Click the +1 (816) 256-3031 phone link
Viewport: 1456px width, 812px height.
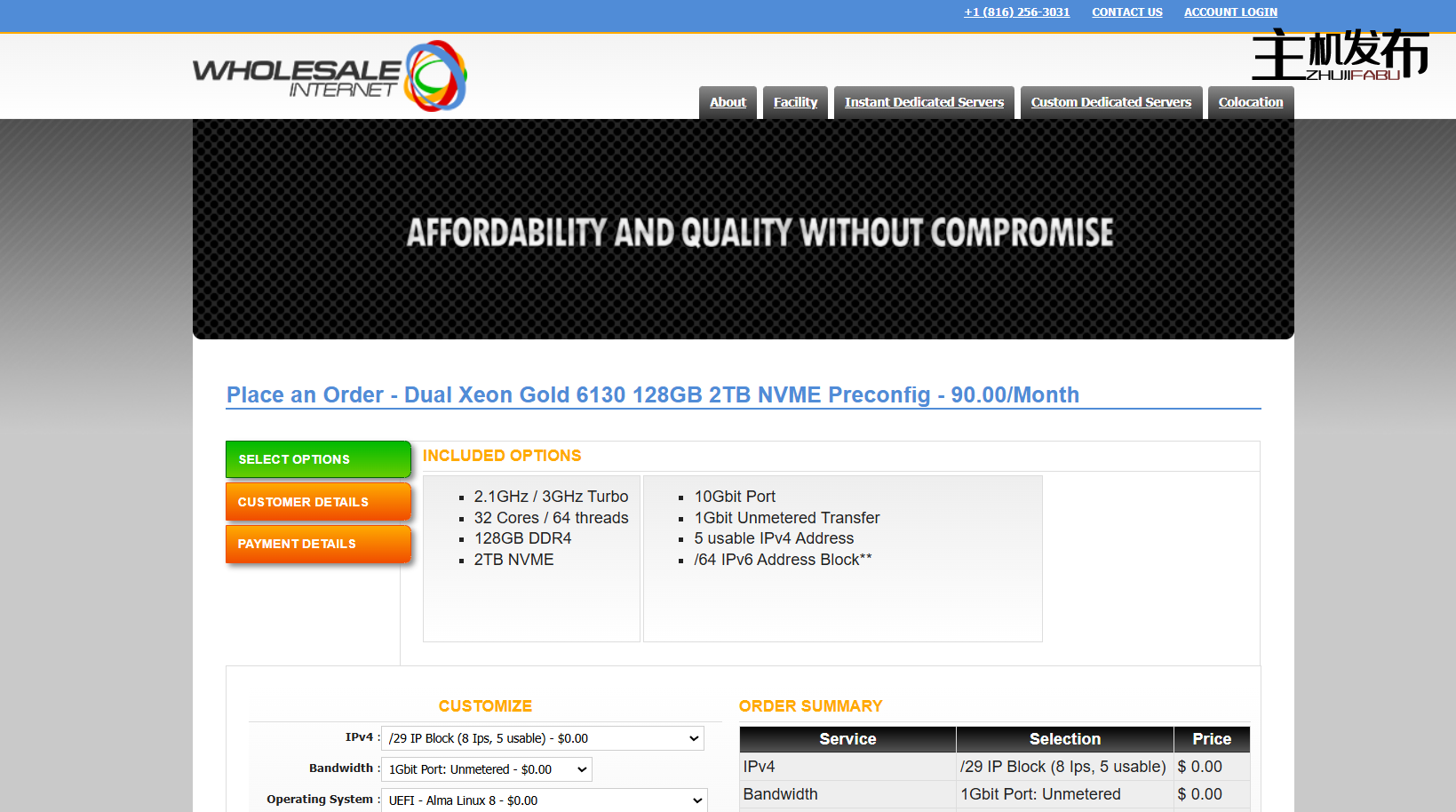click(x=1016, y=12)
